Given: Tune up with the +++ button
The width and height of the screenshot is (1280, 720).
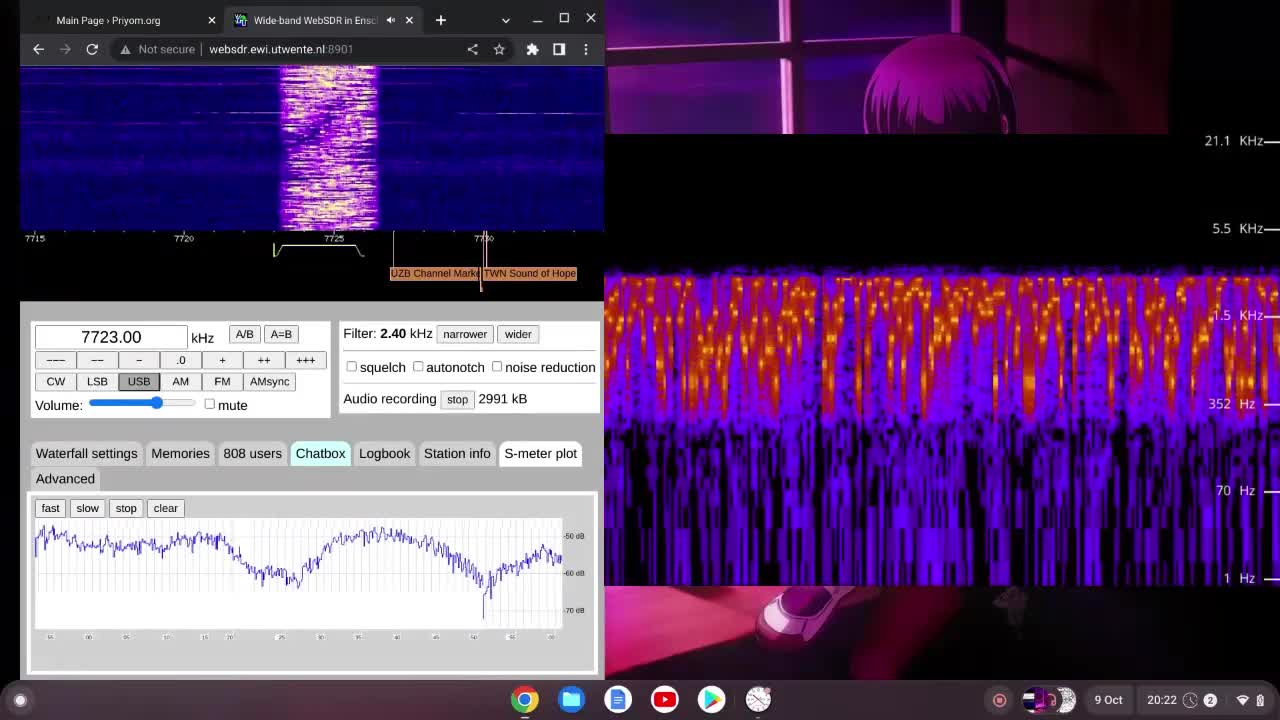Looking at the screenshot, I should 305,360.
